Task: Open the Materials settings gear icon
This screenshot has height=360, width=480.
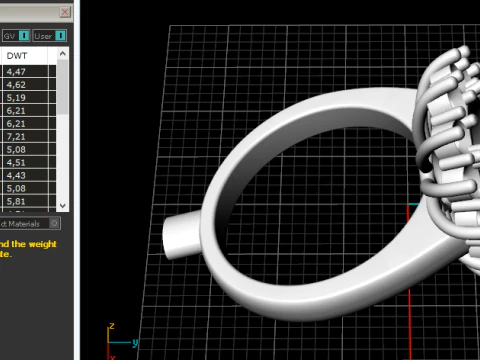Action: coord(54,223)
